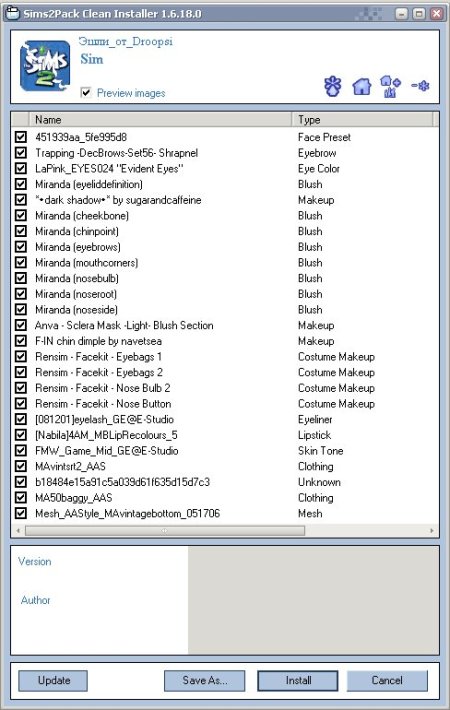The width and height of the screenshot is (450, 710).
Task: Click the Update button
Action: point(53,681)
